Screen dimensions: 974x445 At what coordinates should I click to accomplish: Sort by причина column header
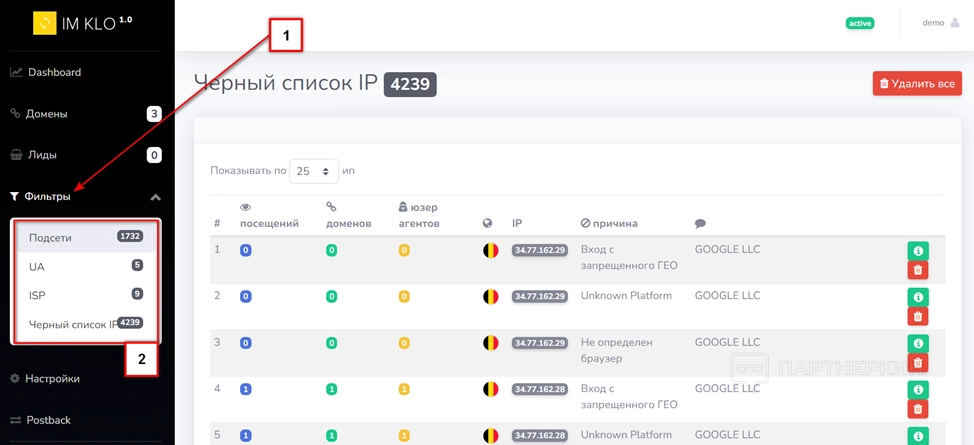pyautogui.click(x=609, y=223)
